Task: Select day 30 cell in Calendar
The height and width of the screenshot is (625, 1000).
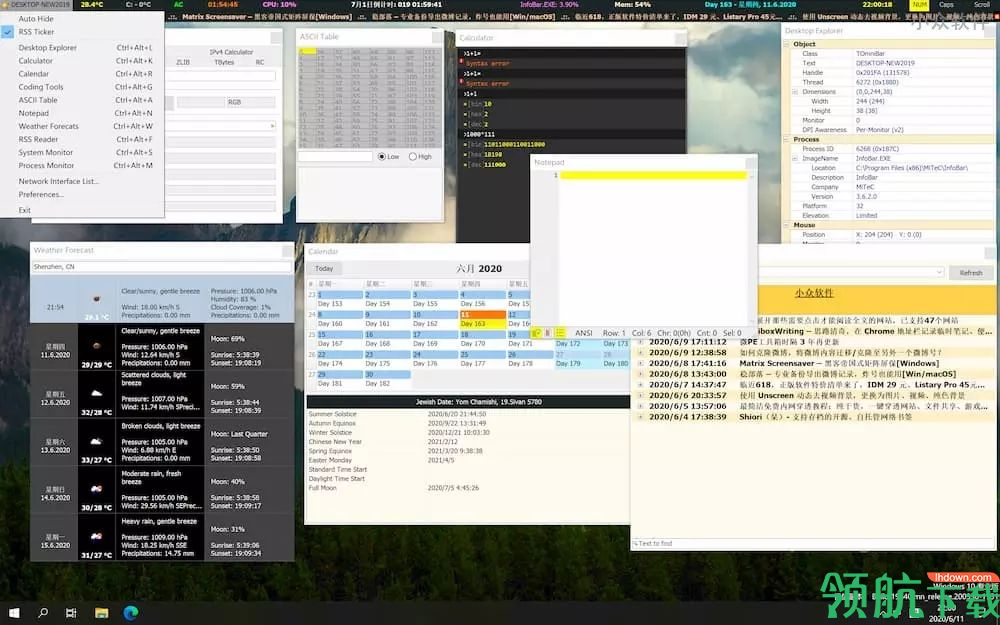Action: coord(388,379)
